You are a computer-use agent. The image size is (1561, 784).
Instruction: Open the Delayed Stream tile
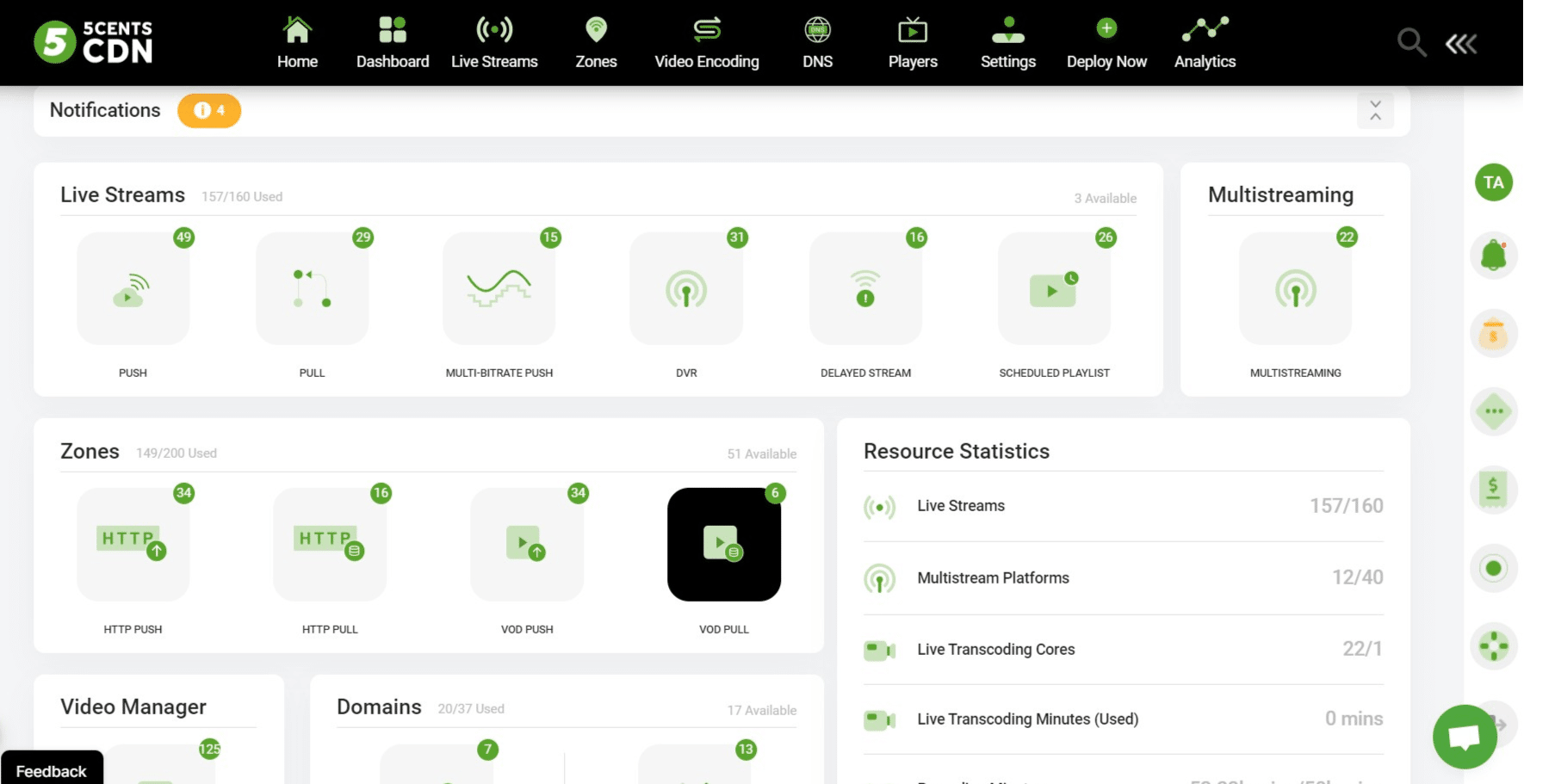tap(865, 288)
